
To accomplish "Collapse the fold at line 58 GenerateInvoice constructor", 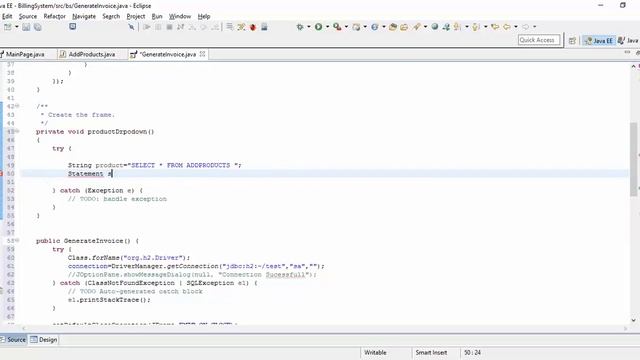I will tap(17, 240).
